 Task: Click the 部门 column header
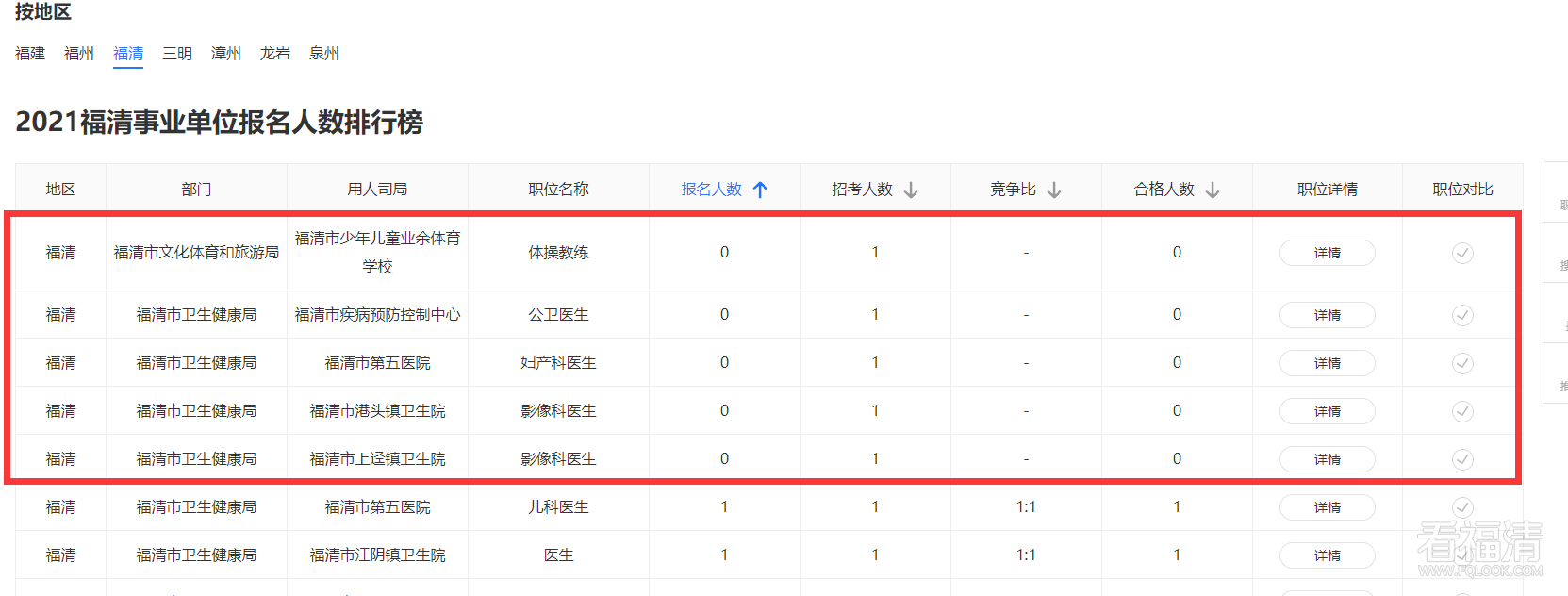pyautogui.click(x=196, y=190)
